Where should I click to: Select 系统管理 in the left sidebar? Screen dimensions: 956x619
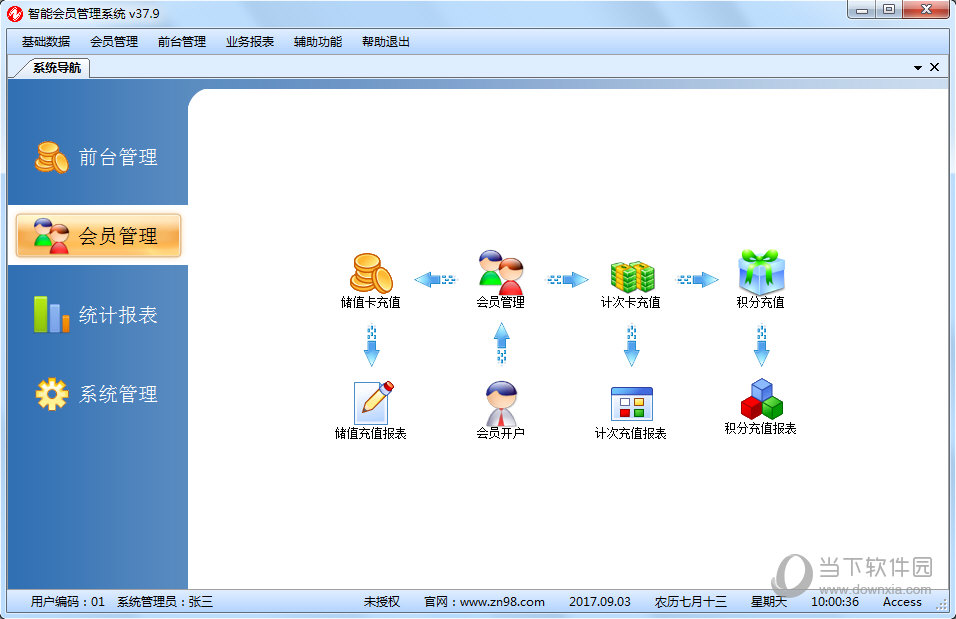coord(98,394)
